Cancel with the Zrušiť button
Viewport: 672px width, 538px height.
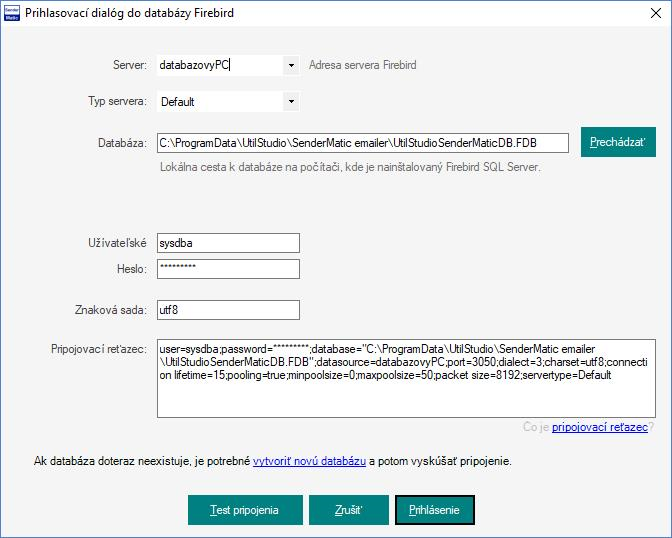click(349, 510)
